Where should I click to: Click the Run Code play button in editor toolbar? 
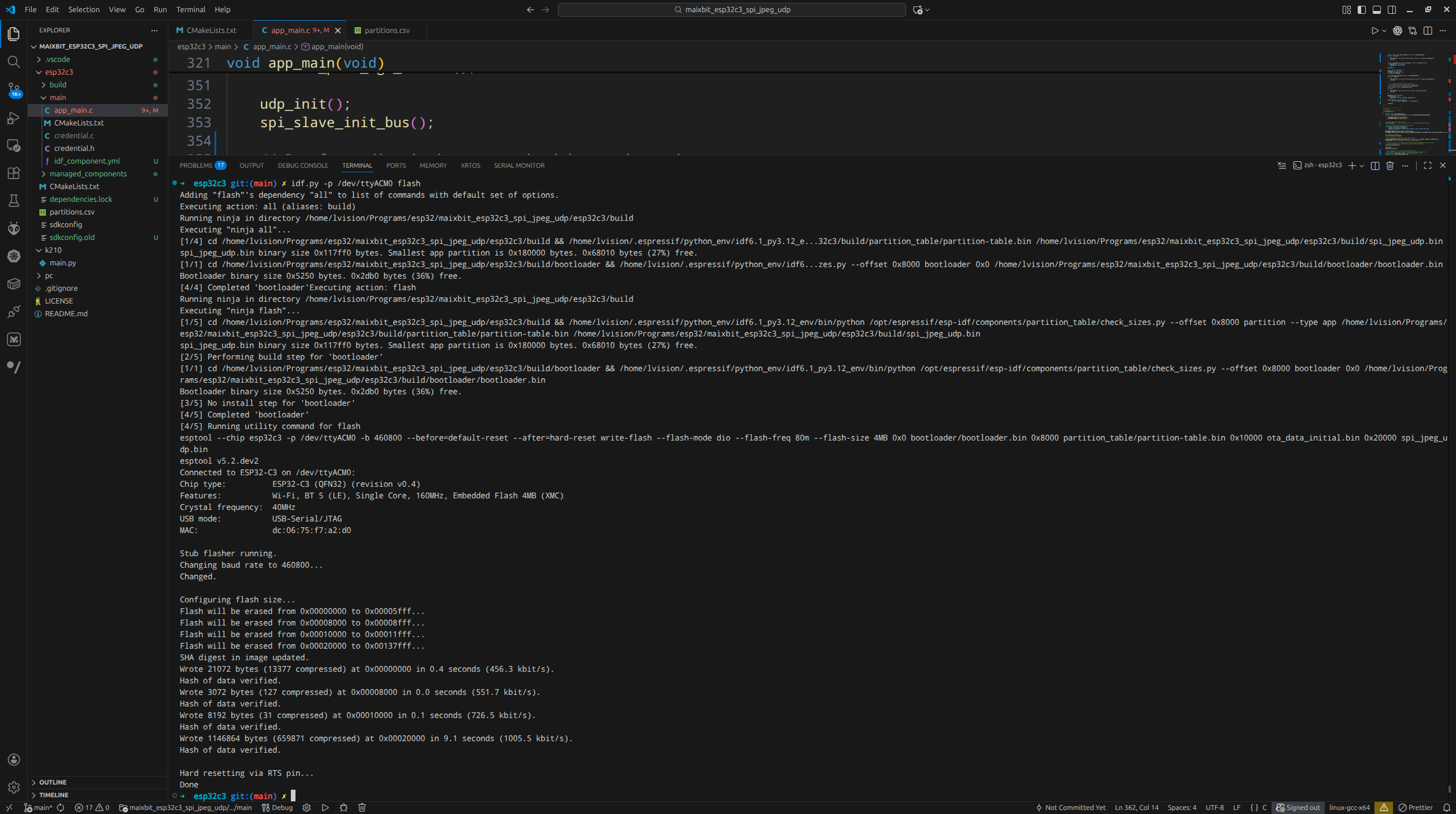1375,31
